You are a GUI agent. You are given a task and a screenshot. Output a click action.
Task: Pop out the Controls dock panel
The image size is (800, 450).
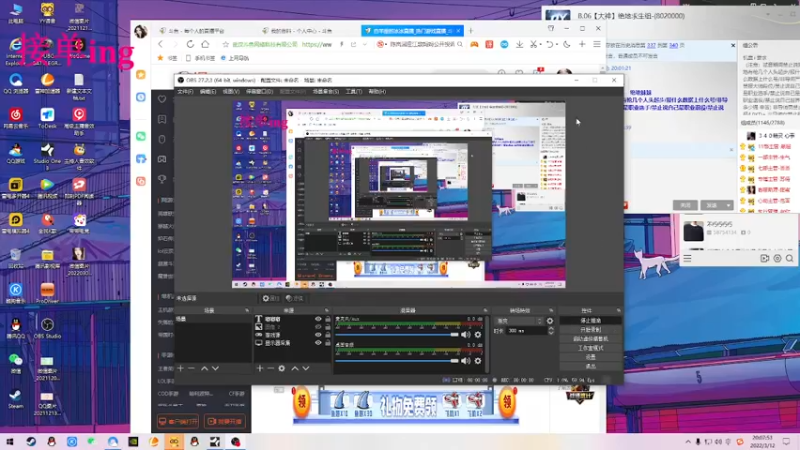coord(618,310)
